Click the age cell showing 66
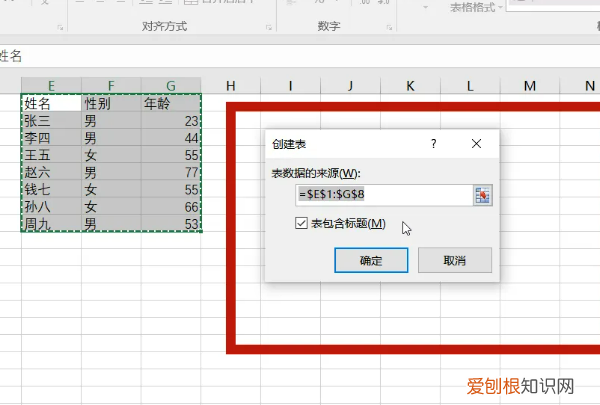This screenshot has width=600, height=405. 171,206
